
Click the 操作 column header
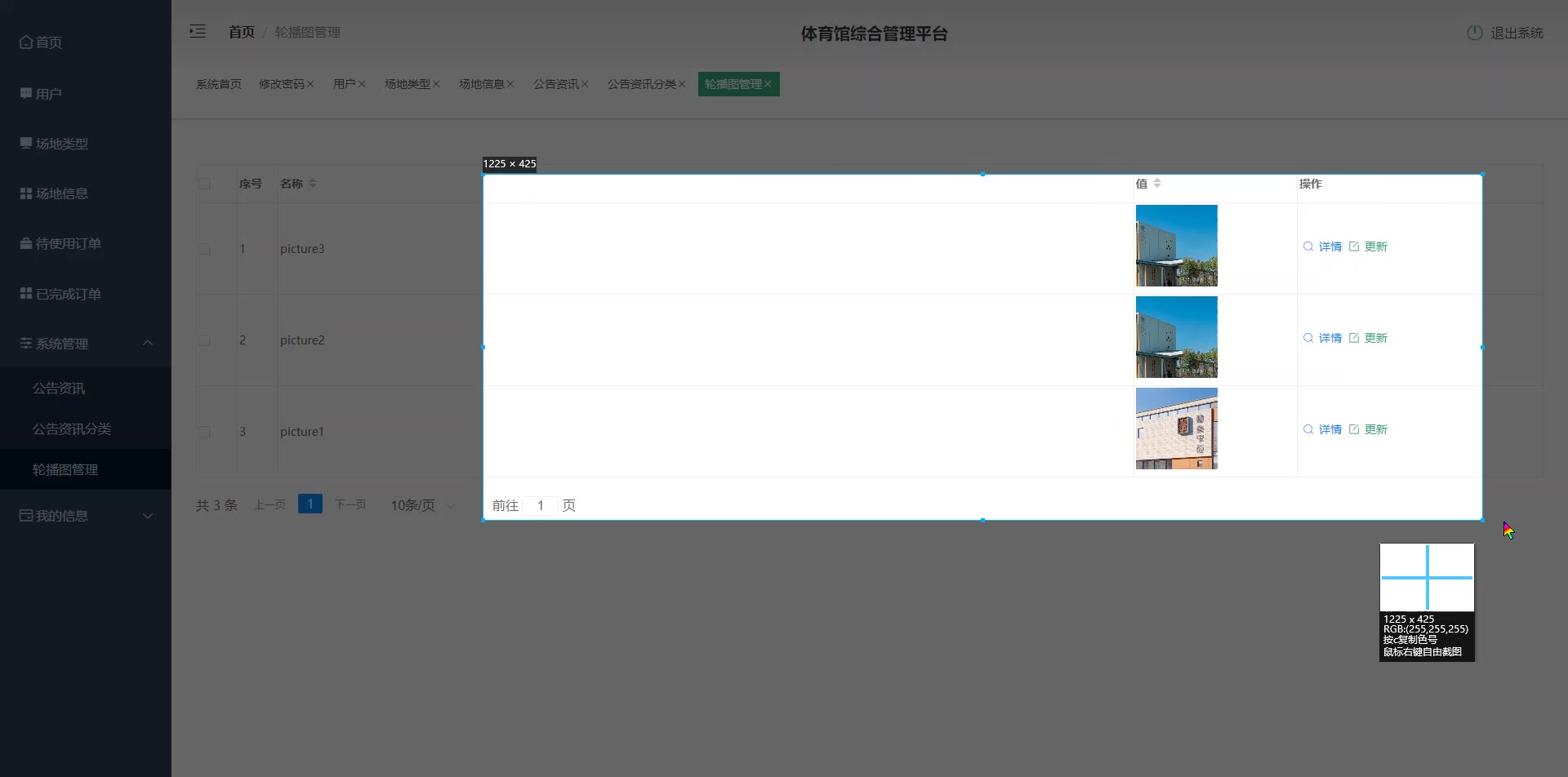1311,184
